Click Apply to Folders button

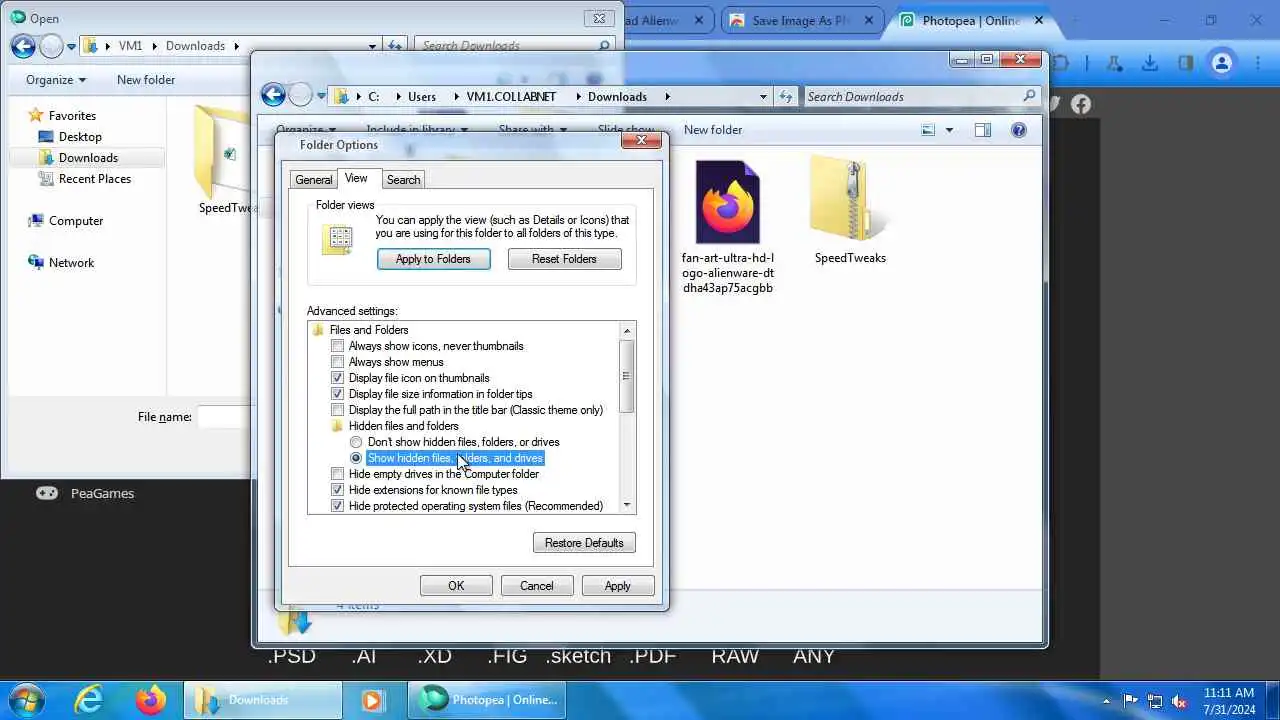tap(433, 259)
